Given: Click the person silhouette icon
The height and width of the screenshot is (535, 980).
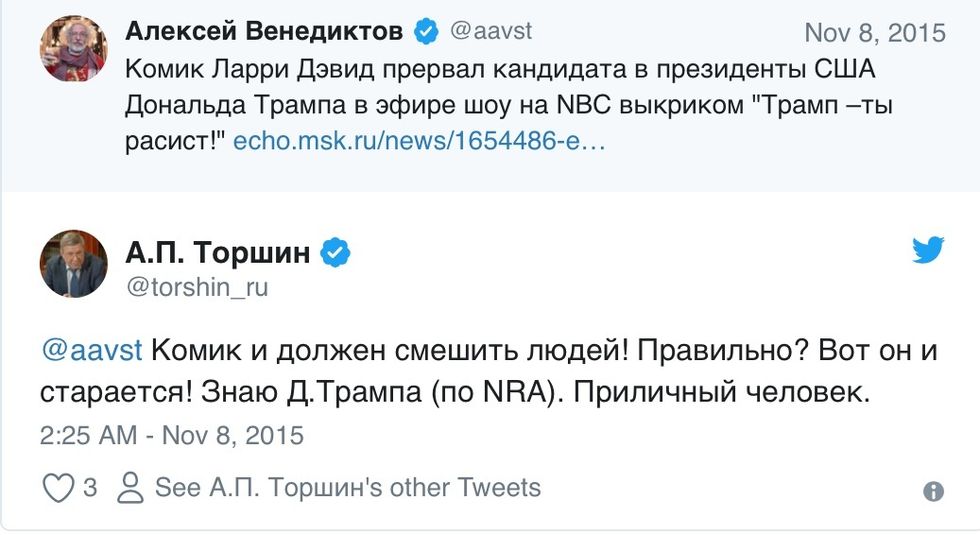Looking at the screenshot, I should (131, 488).
